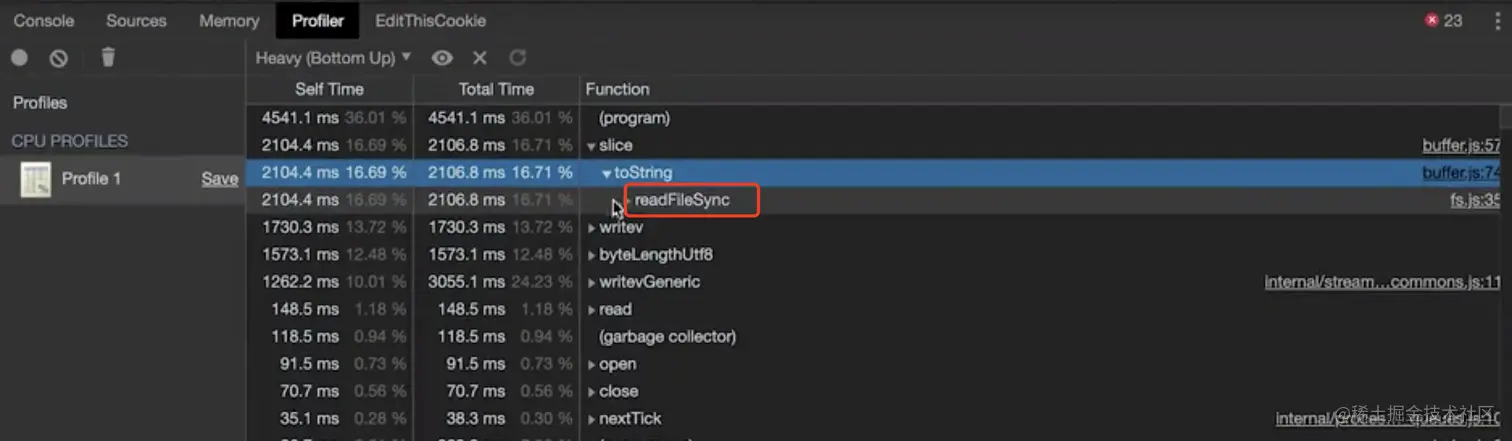Click the clear all profiles icon
1512x441 pixels.
59,58
